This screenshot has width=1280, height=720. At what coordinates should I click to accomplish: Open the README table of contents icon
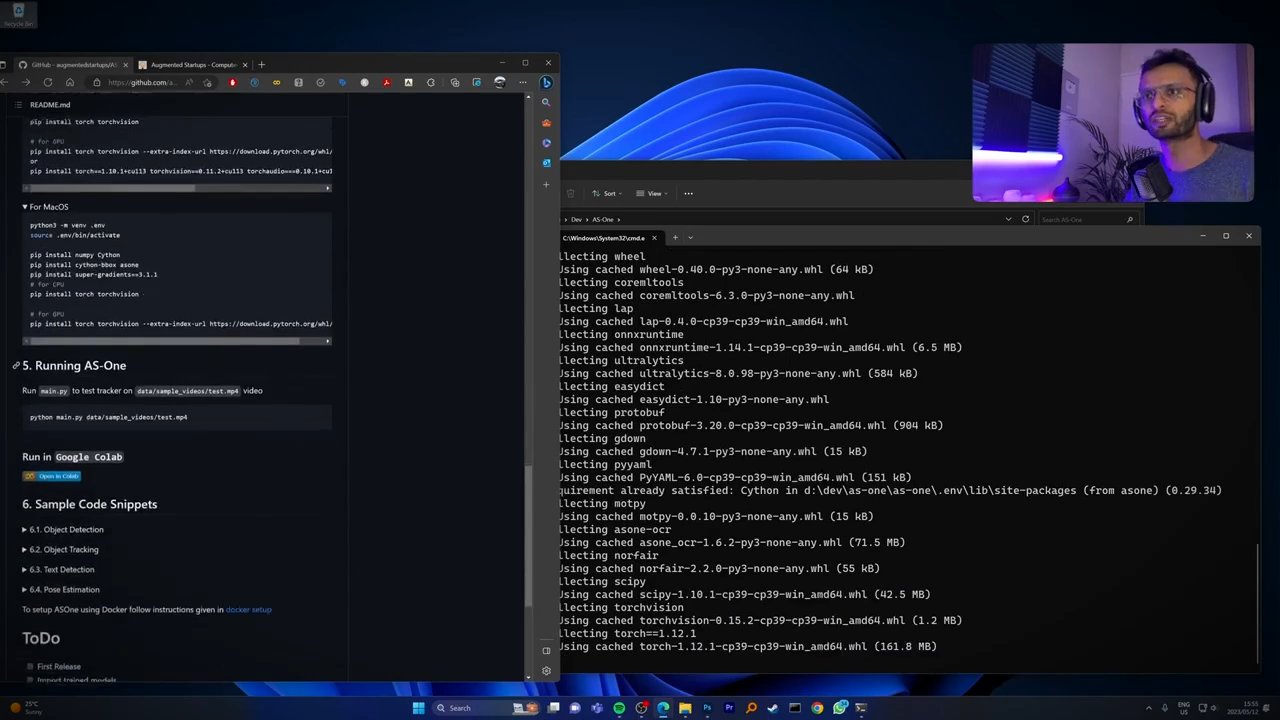[18, 105]
